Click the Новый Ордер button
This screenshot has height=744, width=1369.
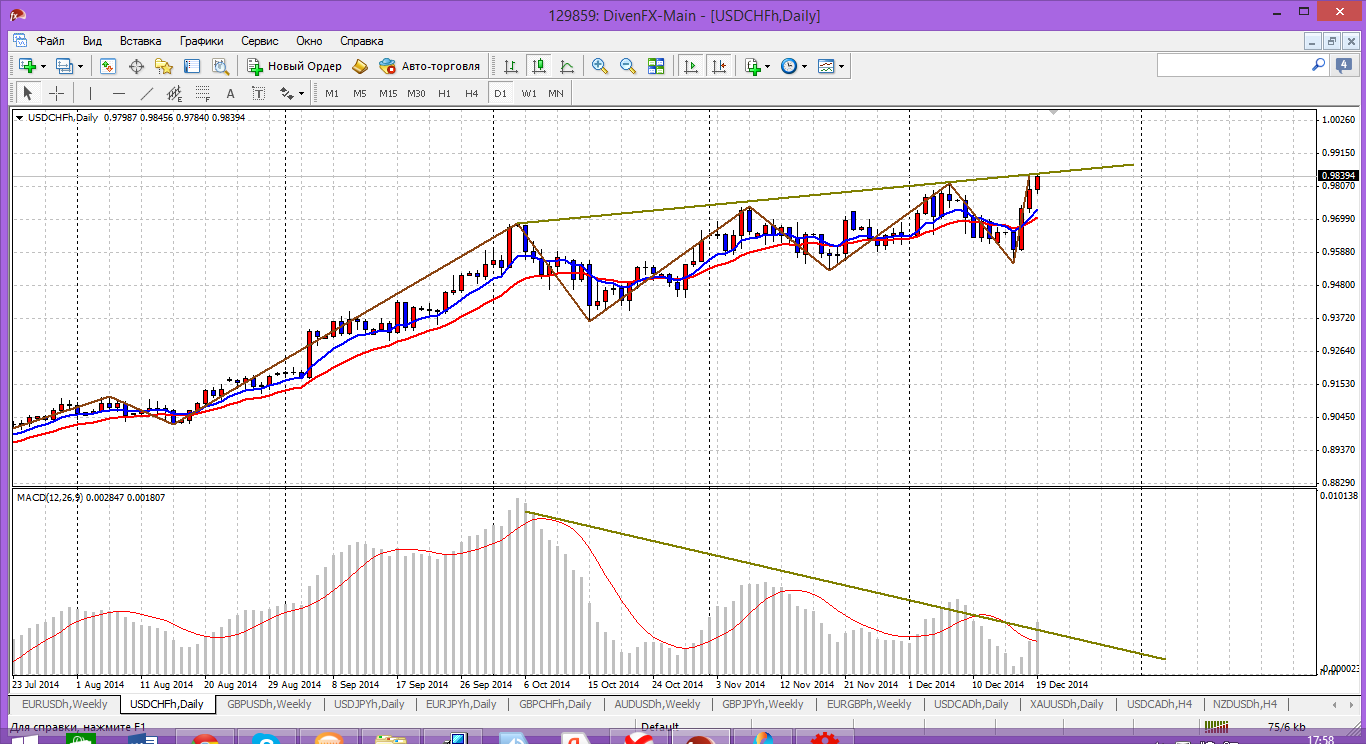295,66
